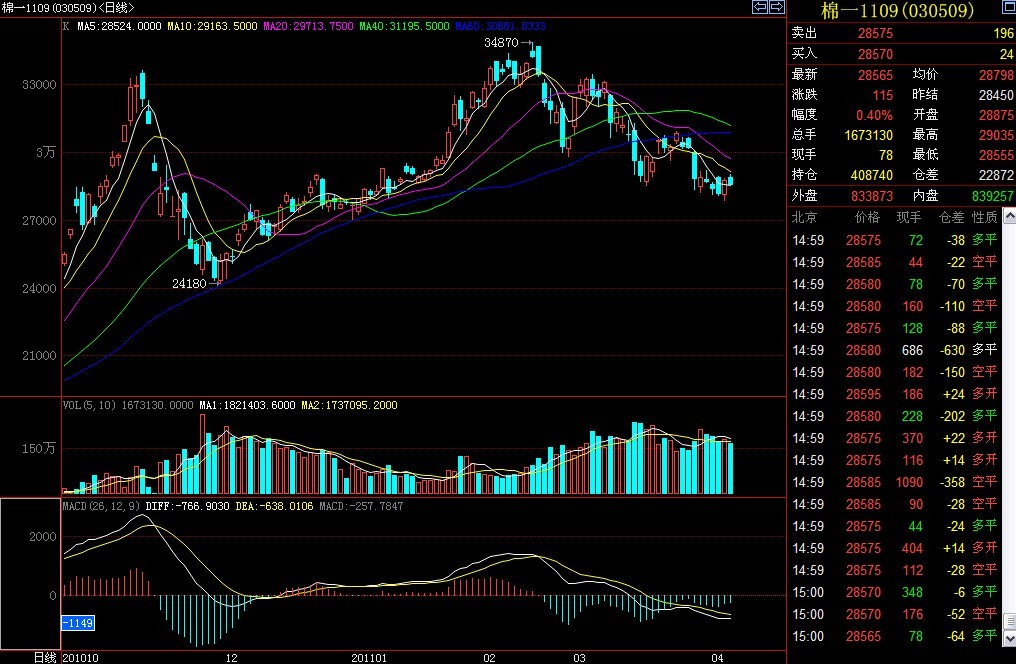Click the right arrow next-contract icon

(x=776, y=8)
